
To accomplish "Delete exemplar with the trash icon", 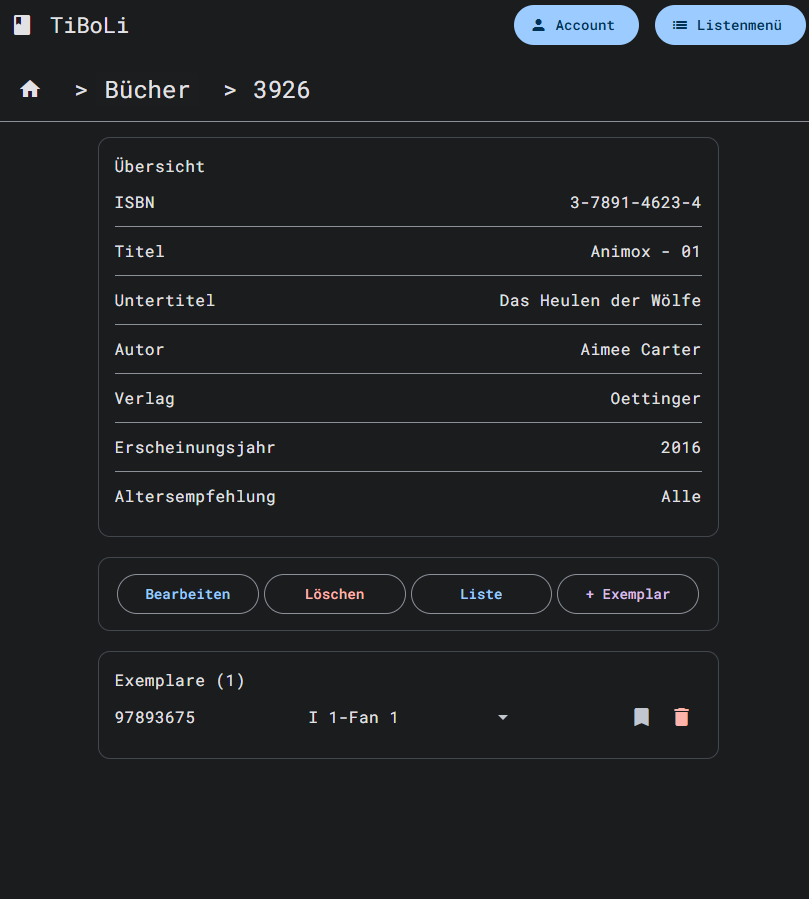I will pyautogui.click(x=682, y=717).
